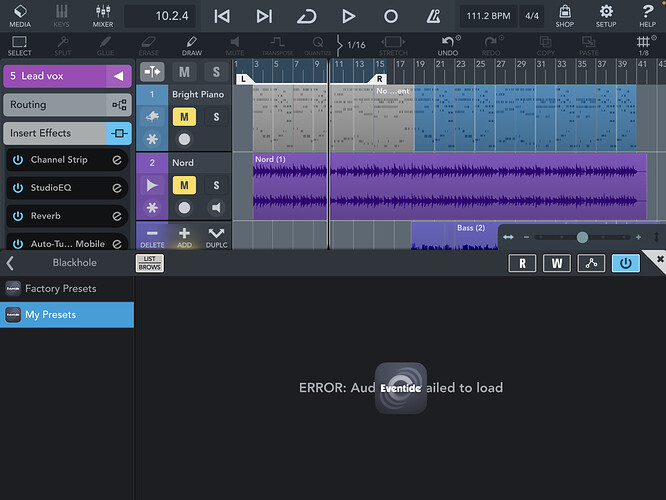Toggle power for the Reverb effect

18,216
